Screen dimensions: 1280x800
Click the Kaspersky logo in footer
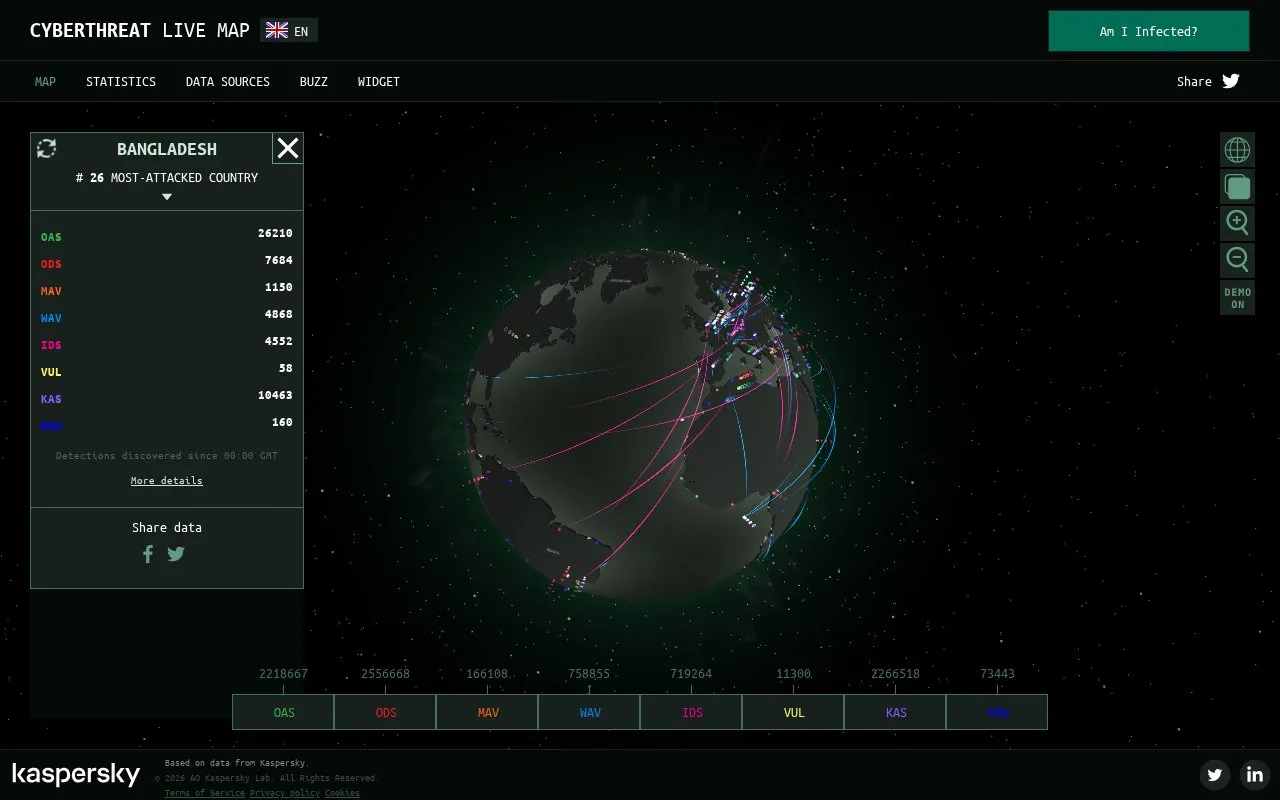click(x=76, y=774)
